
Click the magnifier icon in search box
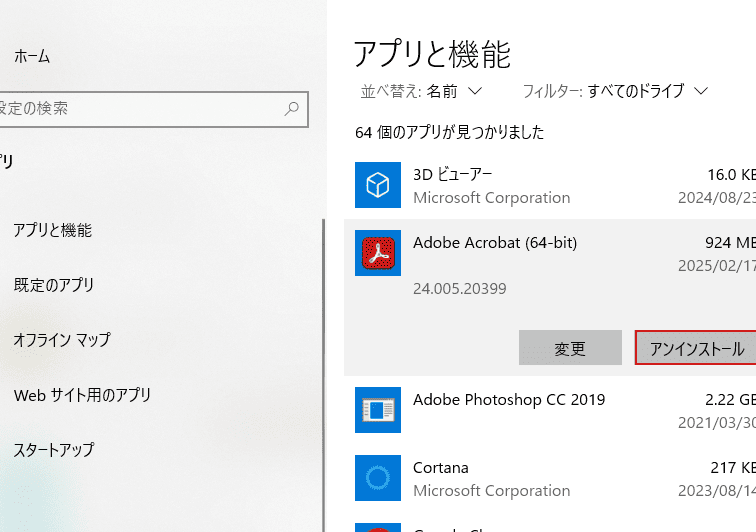click(x=292, y=109)
